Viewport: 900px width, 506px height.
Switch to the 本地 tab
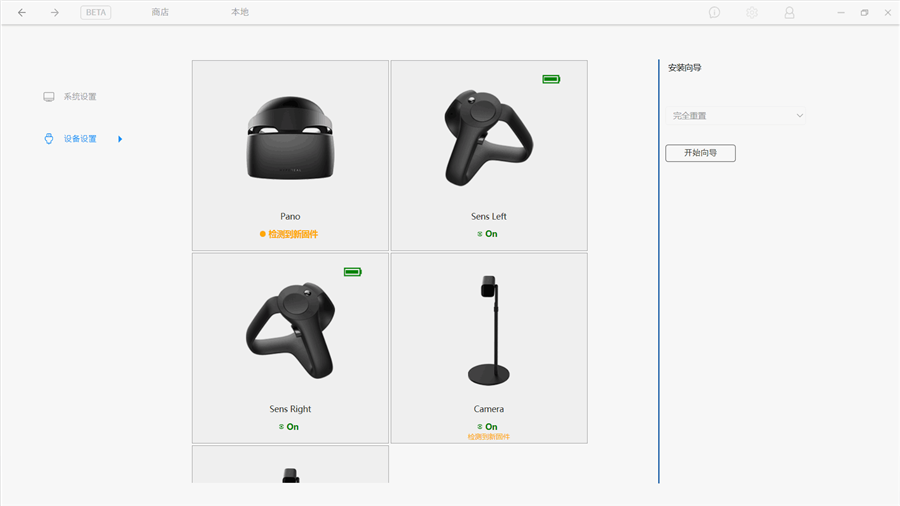click(240, 13)
